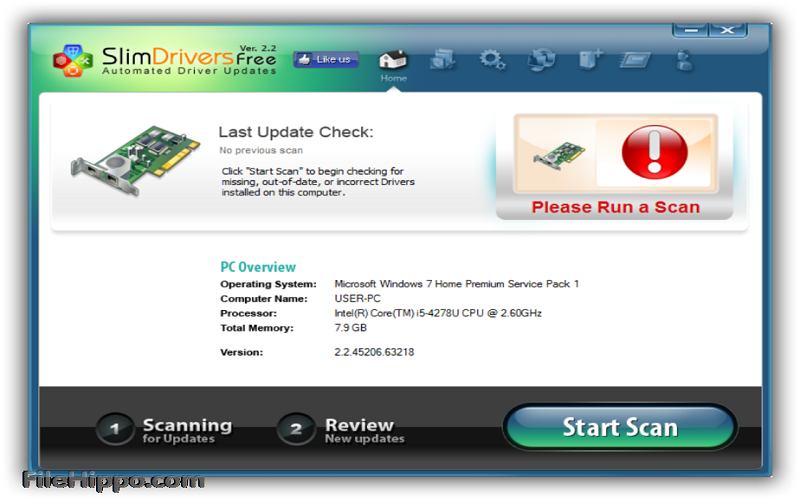The width and height of the screenshot is (800, 500).
Task: Select step 1 'Scanning for Updates'
Action: click(x=164, y=430)
